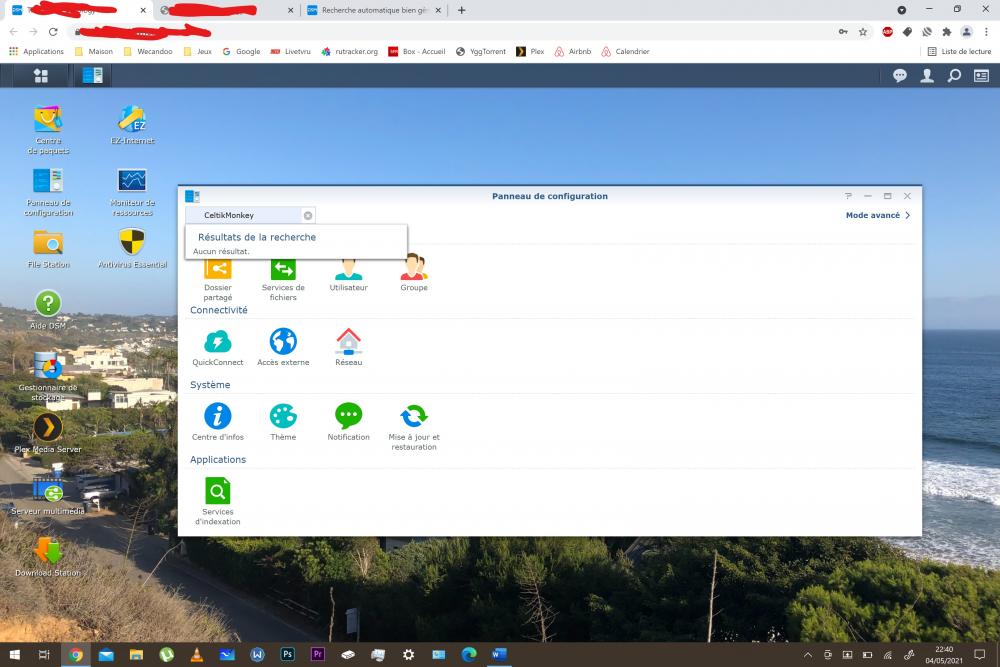This screenshot has height=667, width=1000.
Task: Open the DSM search magnifier in top bar
Action: [x=954, y=76]
